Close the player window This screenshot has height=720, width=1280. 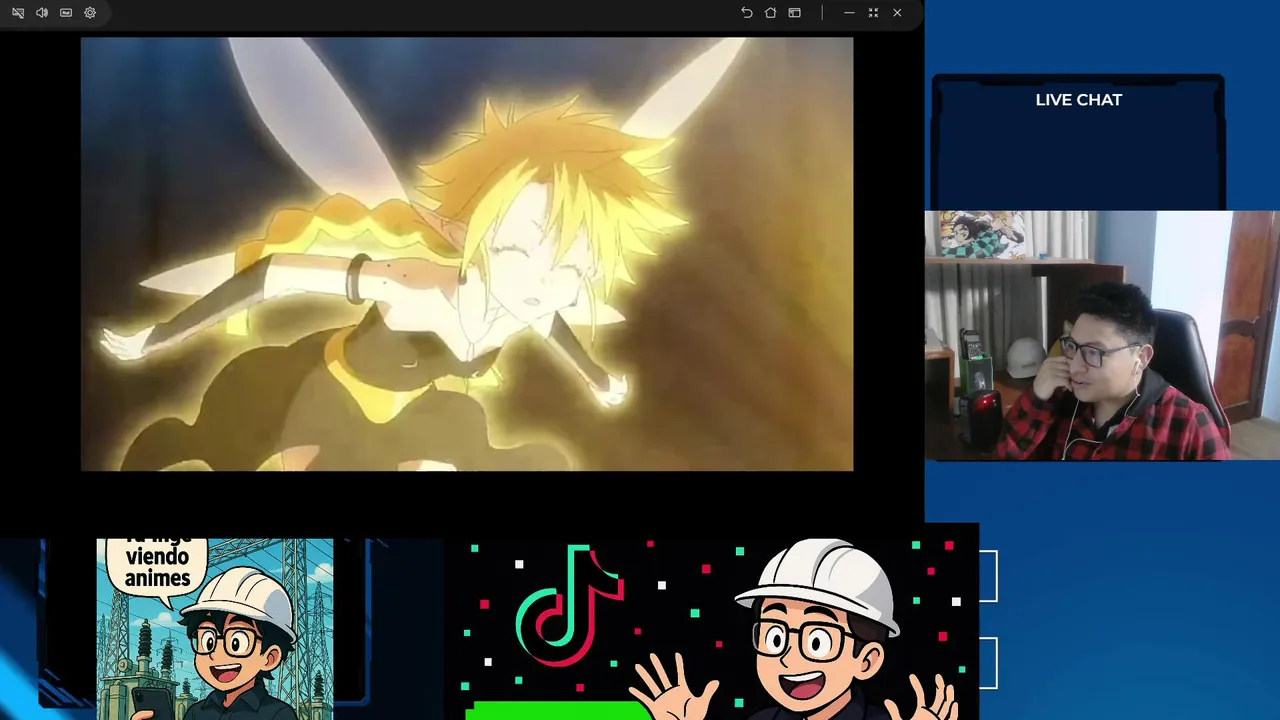(897, 13)
